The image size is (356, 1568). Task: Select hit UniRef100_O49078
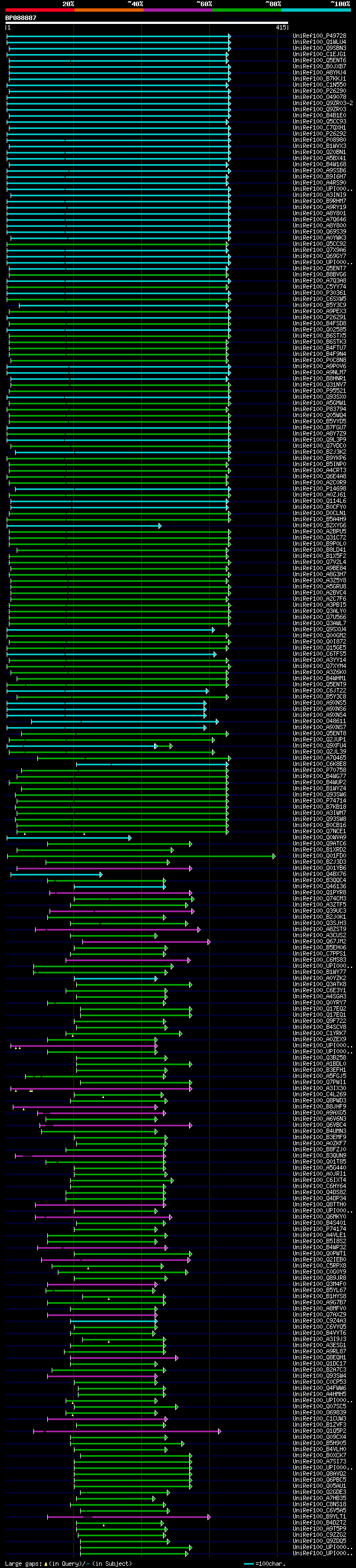tap(319, 97)
